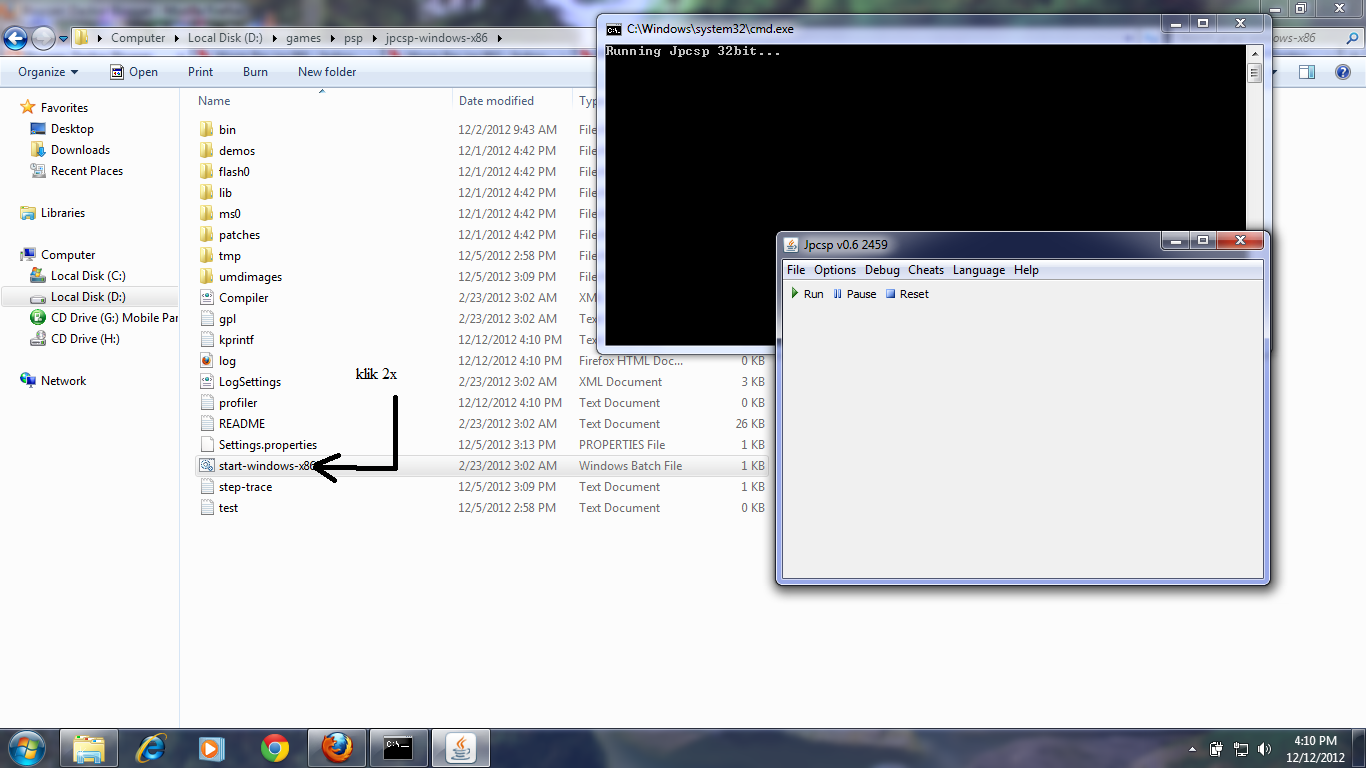Click the Burn button in the Explorer toolbar

(255, 71)
